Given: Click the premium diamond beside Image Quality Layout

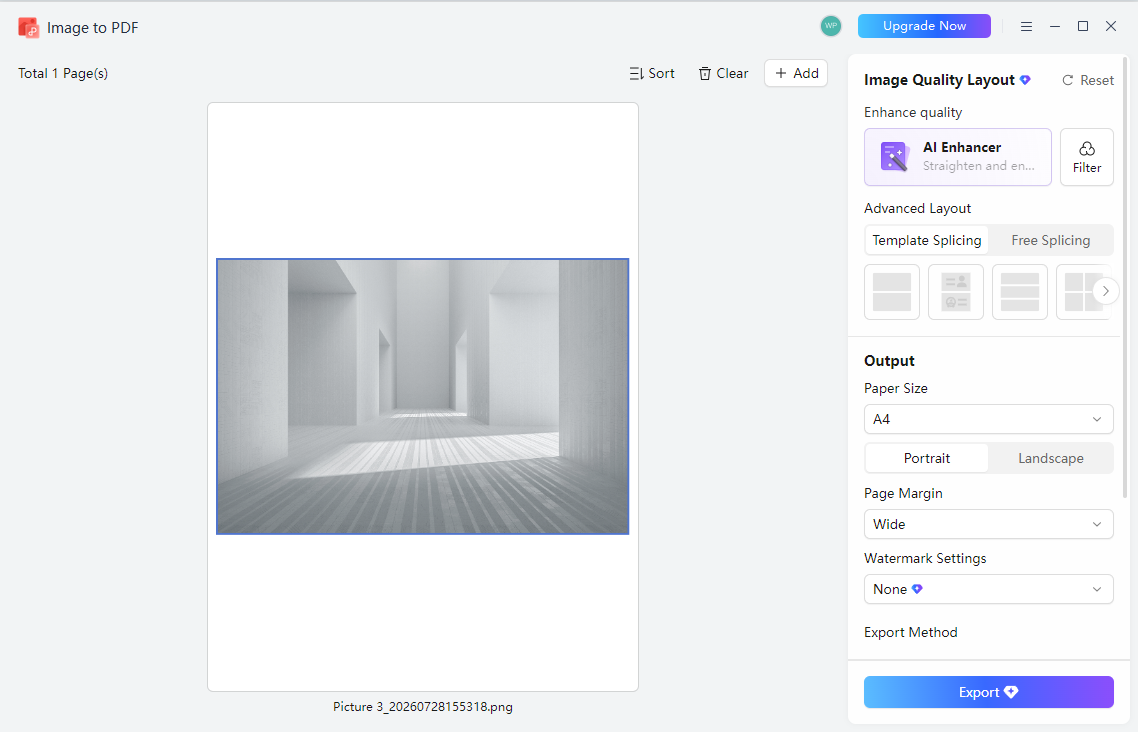Looking at the screenshot, I should (x=1025, y=80).
